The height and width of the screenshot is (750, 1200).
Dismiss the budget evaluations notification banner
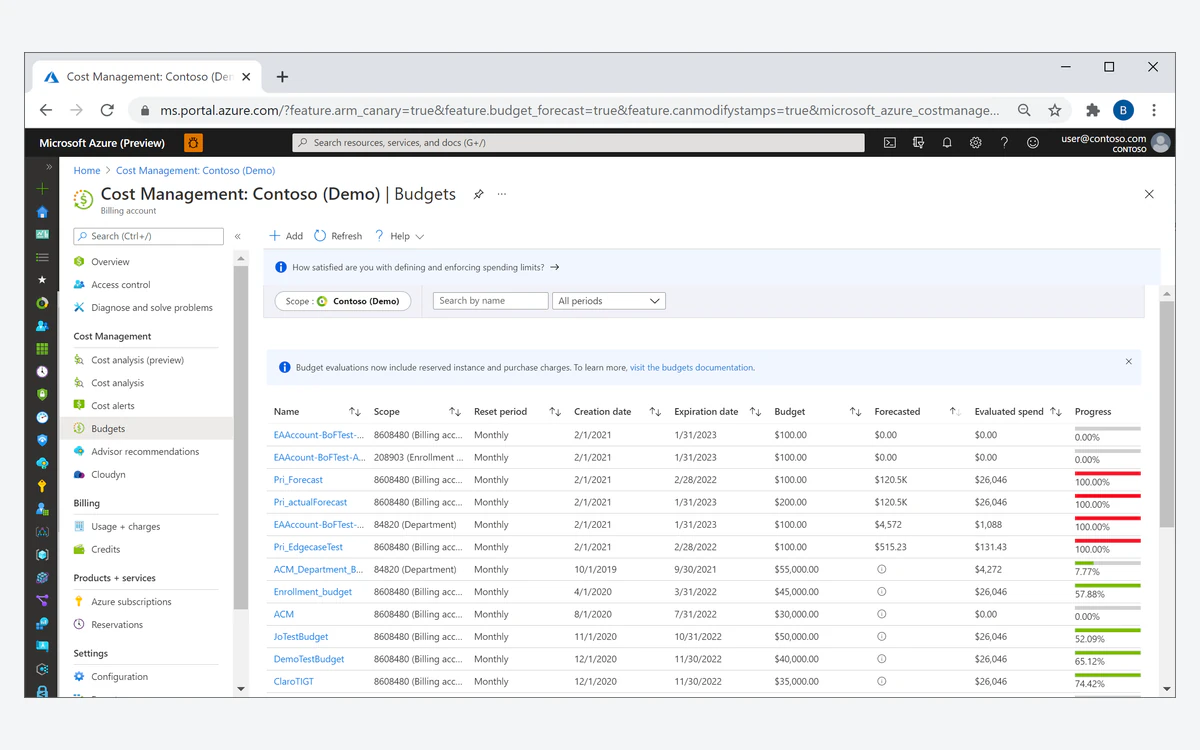click(1129, 362)
